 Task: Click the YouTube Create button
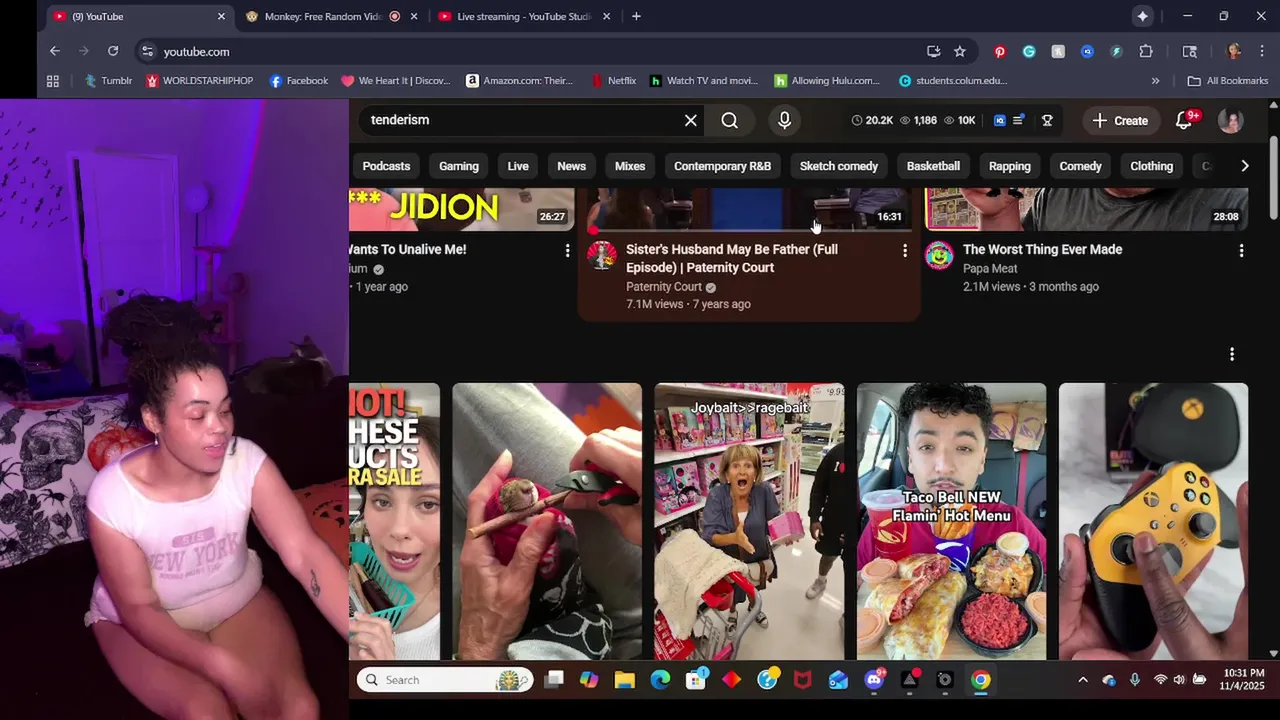point(1120,120)
